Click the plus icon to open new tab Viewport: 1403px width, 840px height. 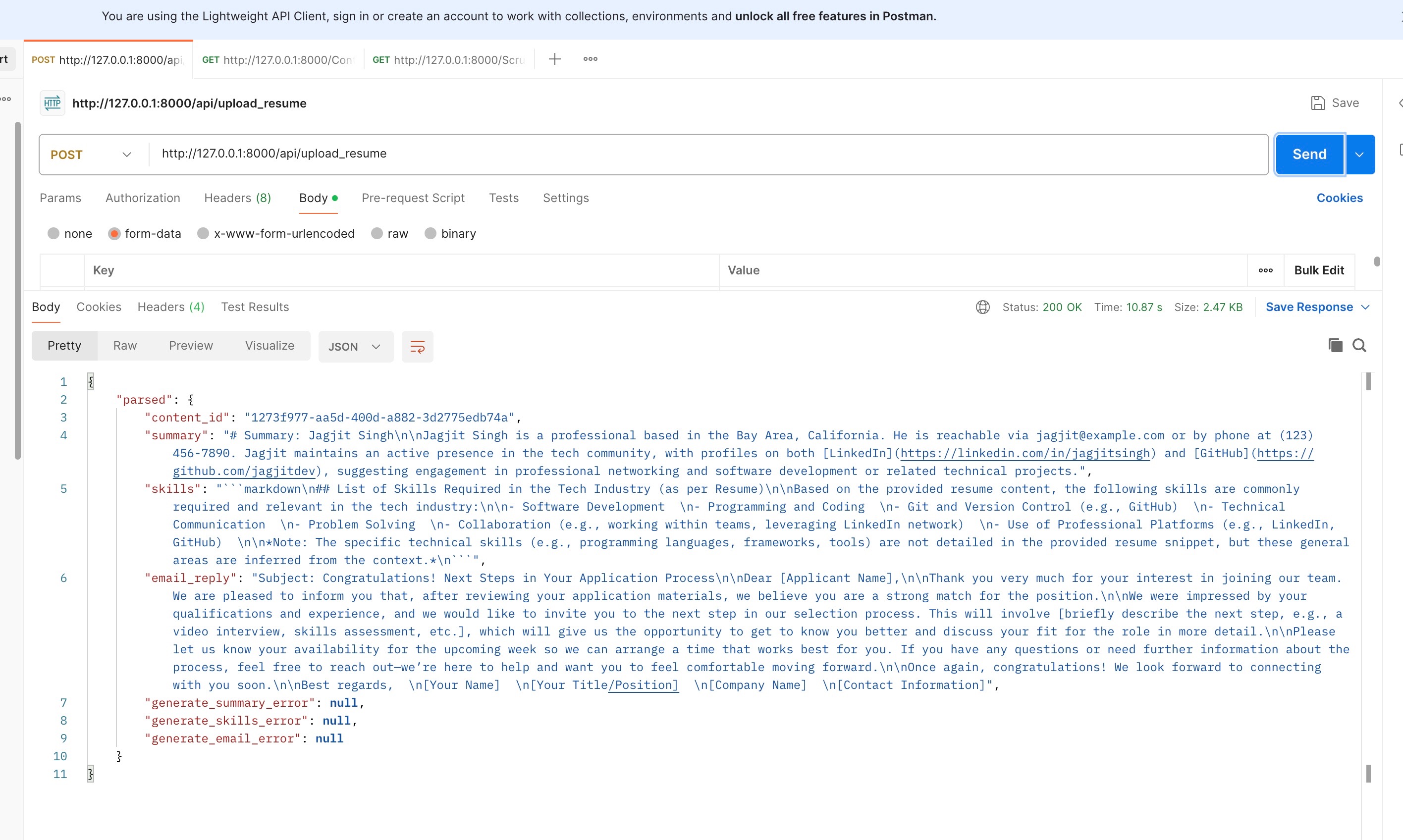coord(554,59)
